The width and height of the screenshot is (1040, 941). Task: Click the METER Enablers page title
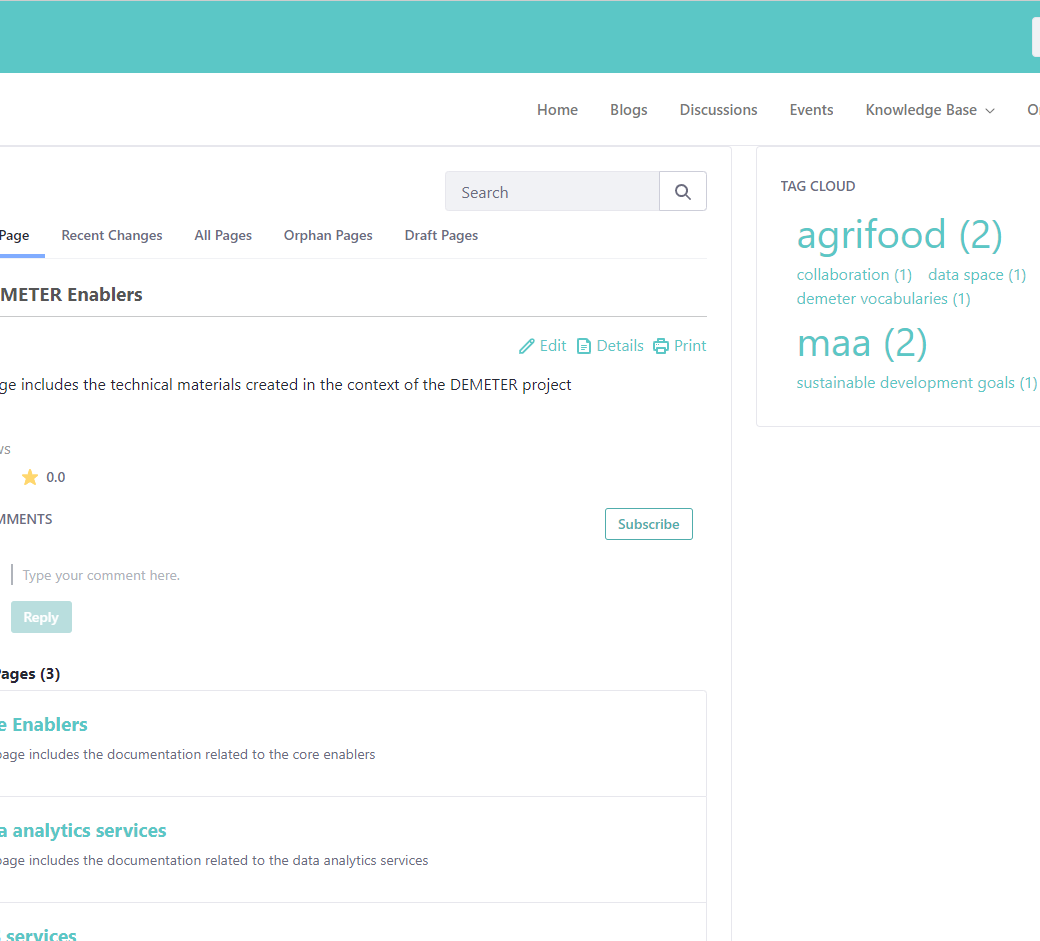tap(71, 294)
